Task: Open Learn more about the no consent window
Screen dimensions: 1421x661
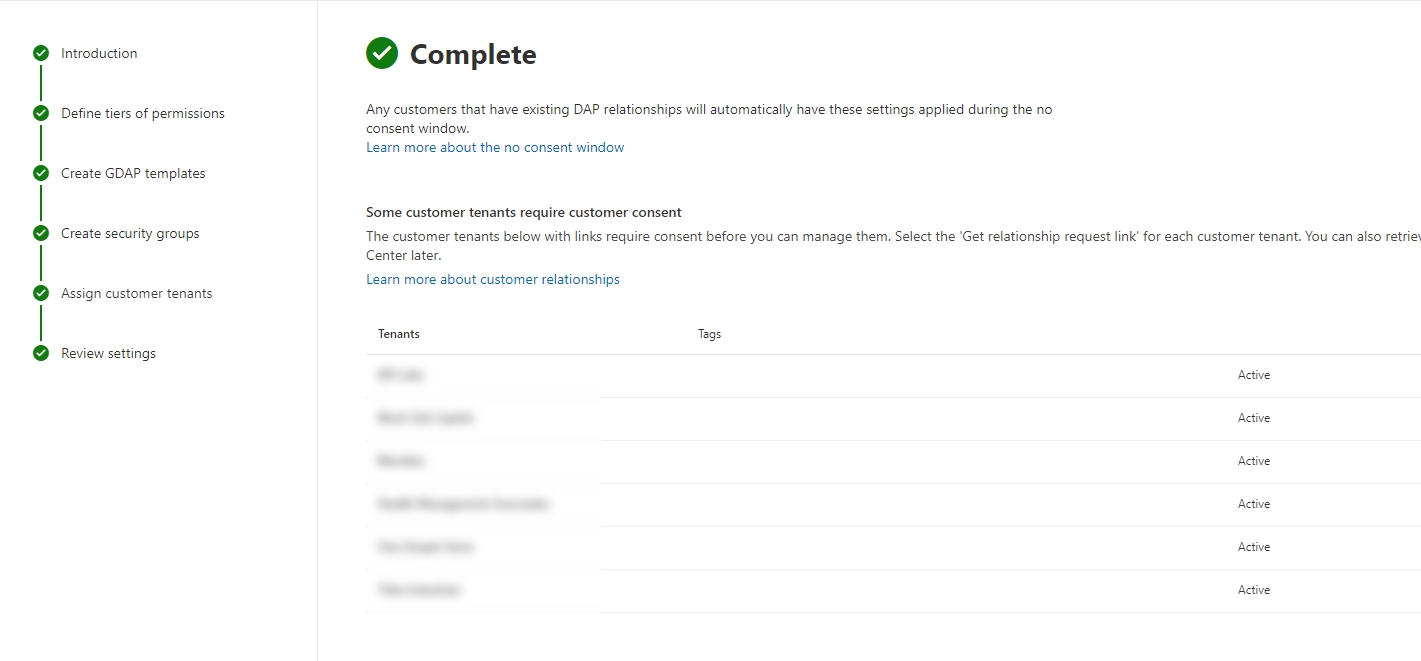Action: pyautogui.click(x=495, y=147)
